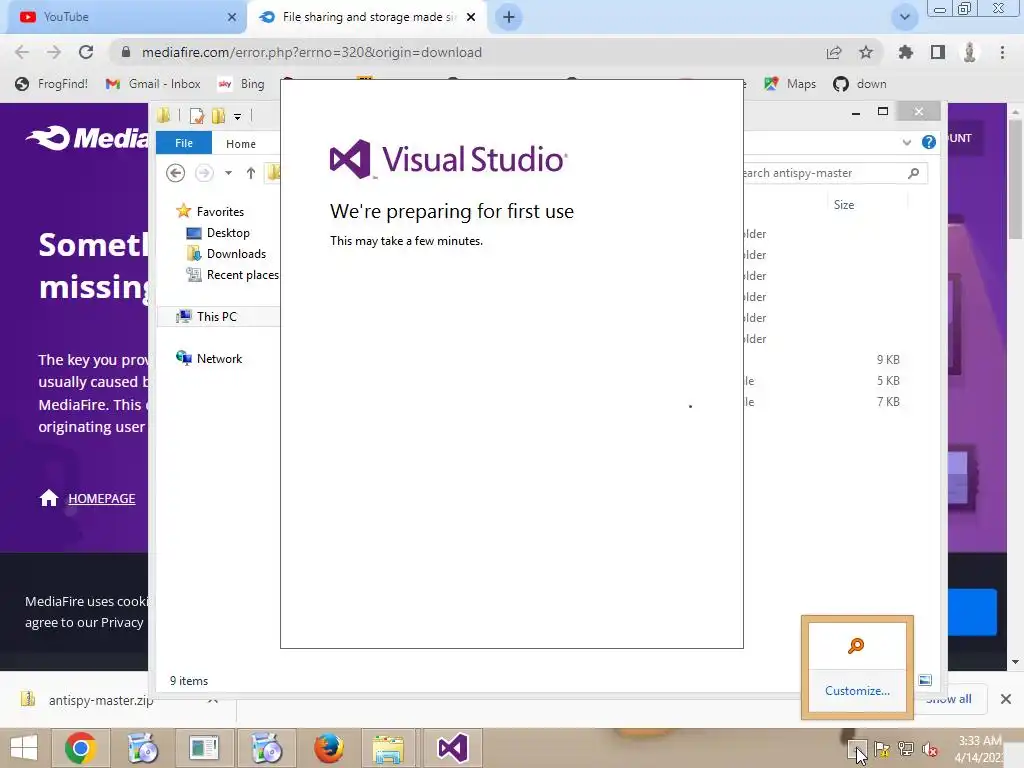Go back in File Explorer
The width and height of the screenshot is (1024, 768).
[175, 173]
